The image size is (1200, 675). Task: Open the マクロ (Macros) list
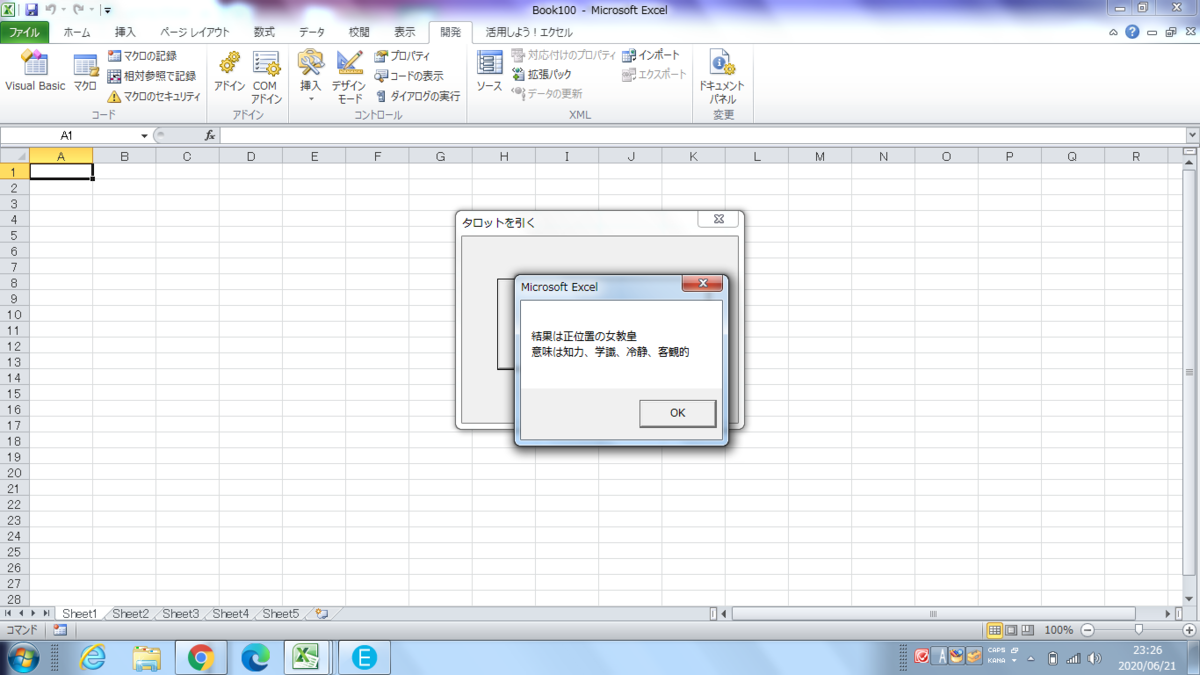click(85, 71)
